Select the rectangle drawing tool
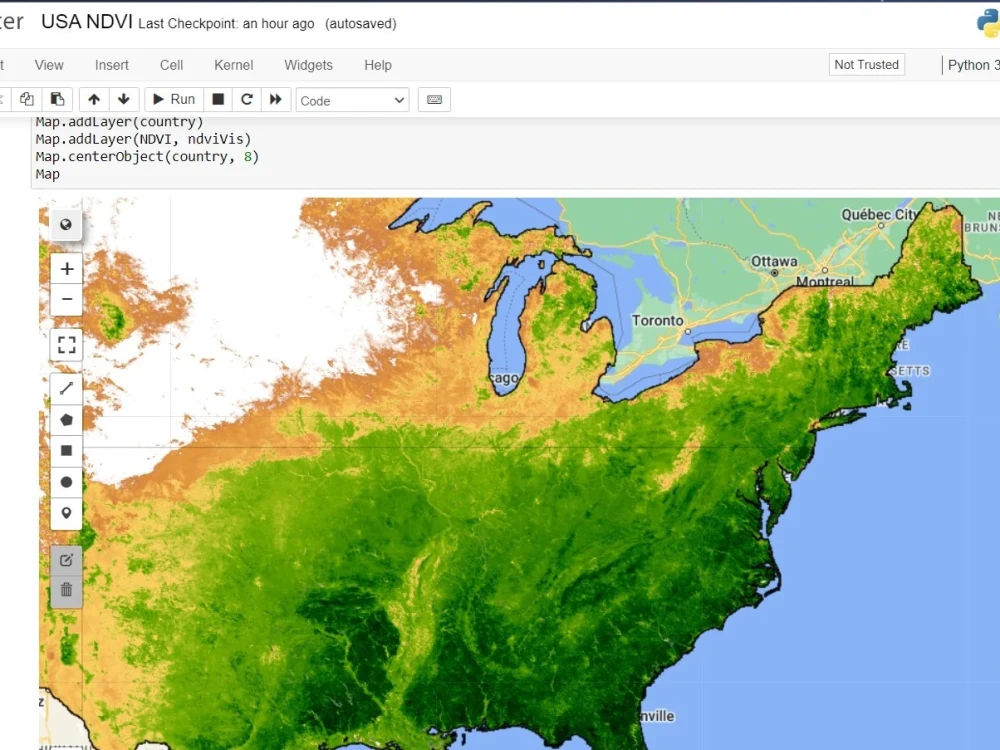 click(x=66, y=450)
